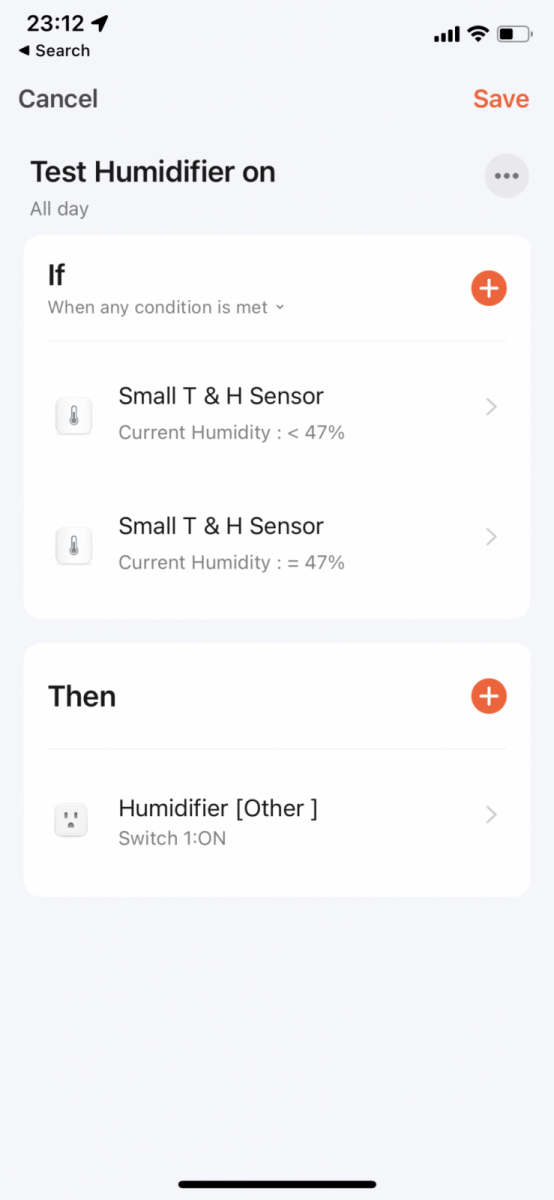Tap the thermometer icon for humidity equals 47%

point(73,545)
